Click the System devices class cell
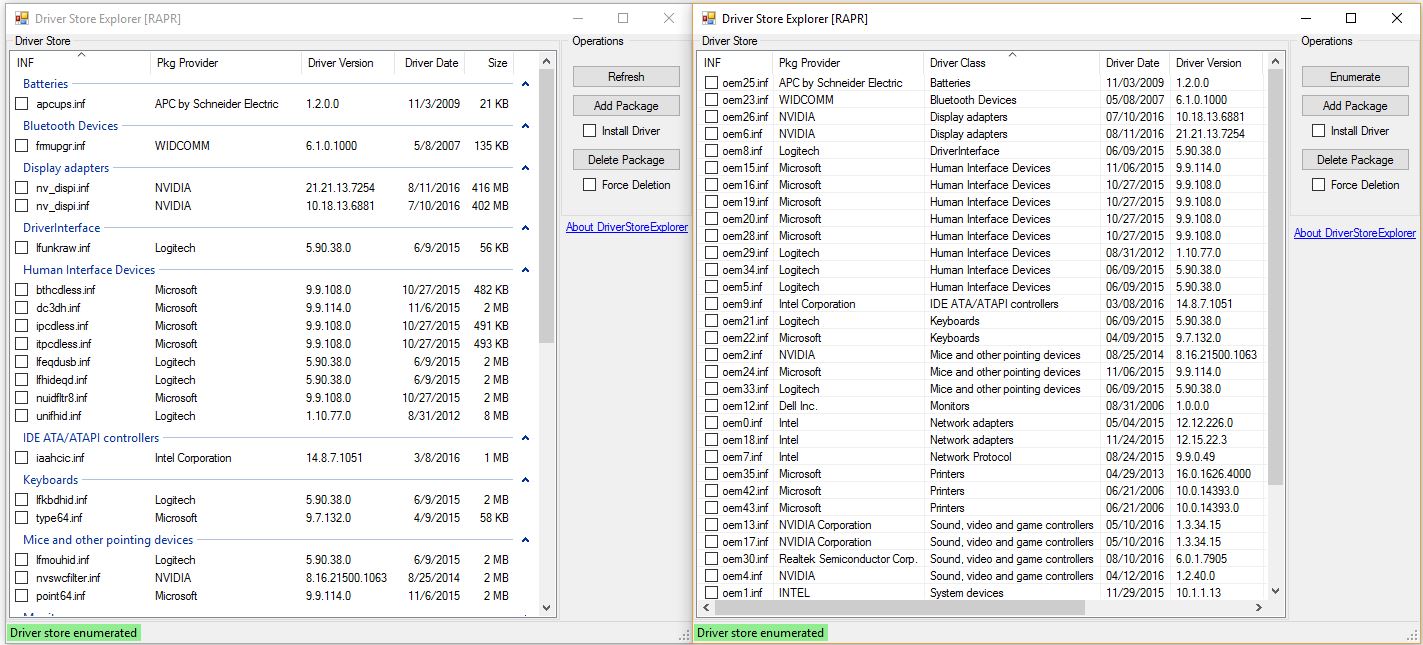The height and width of the screenshot is (645, 1423). click(966, 593)
